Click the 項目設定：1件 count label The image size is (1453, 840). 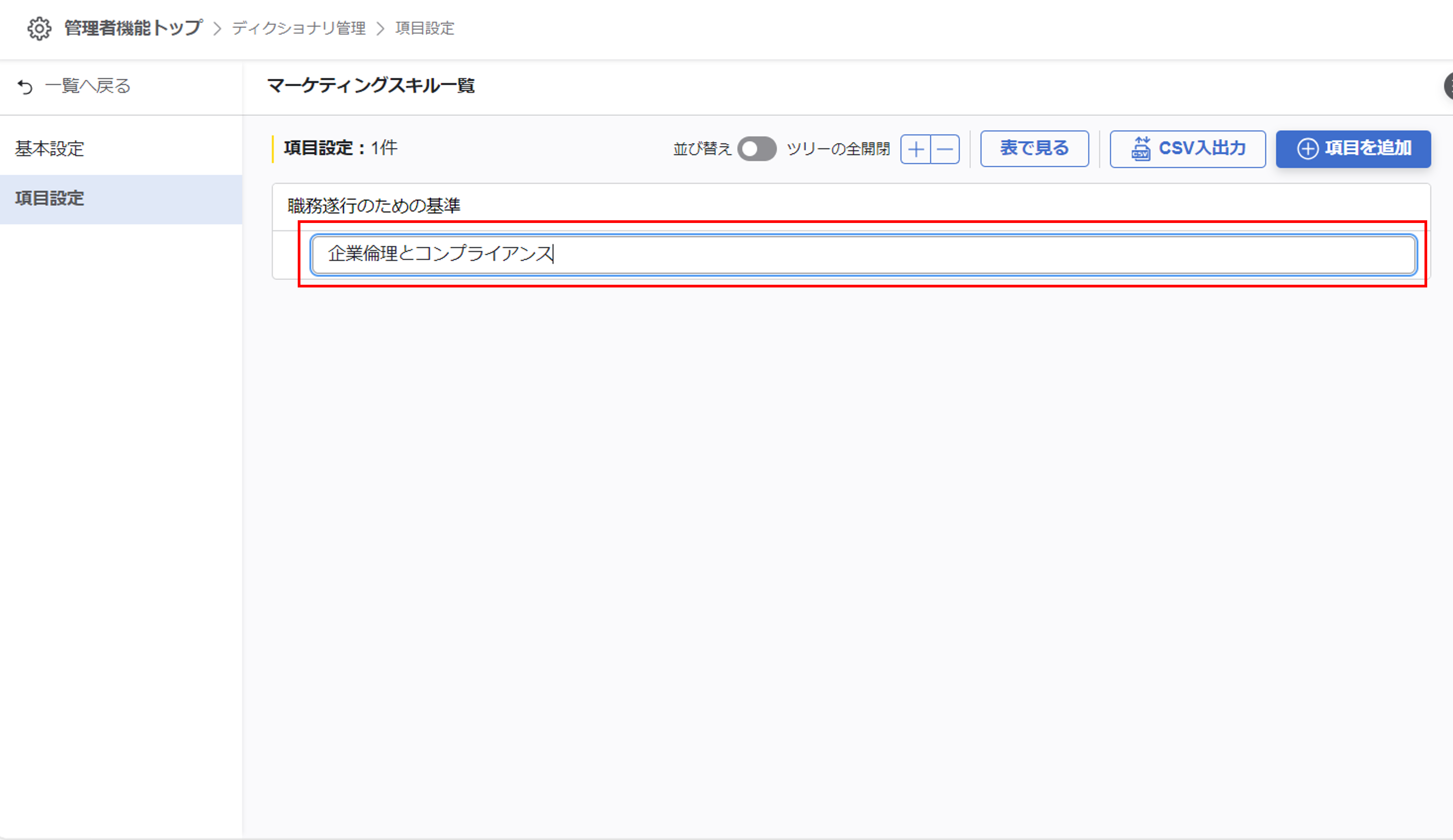340,148
